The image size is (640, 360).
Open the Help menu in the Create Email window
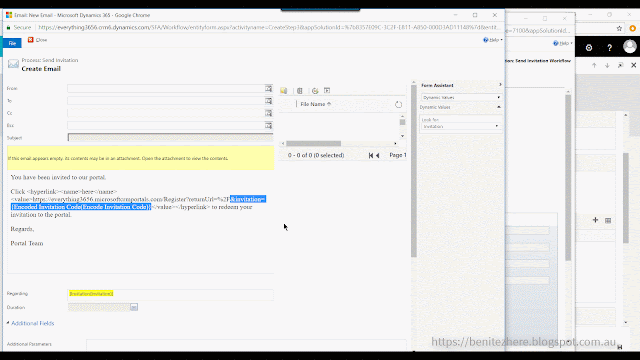click(x=493, y=40)
